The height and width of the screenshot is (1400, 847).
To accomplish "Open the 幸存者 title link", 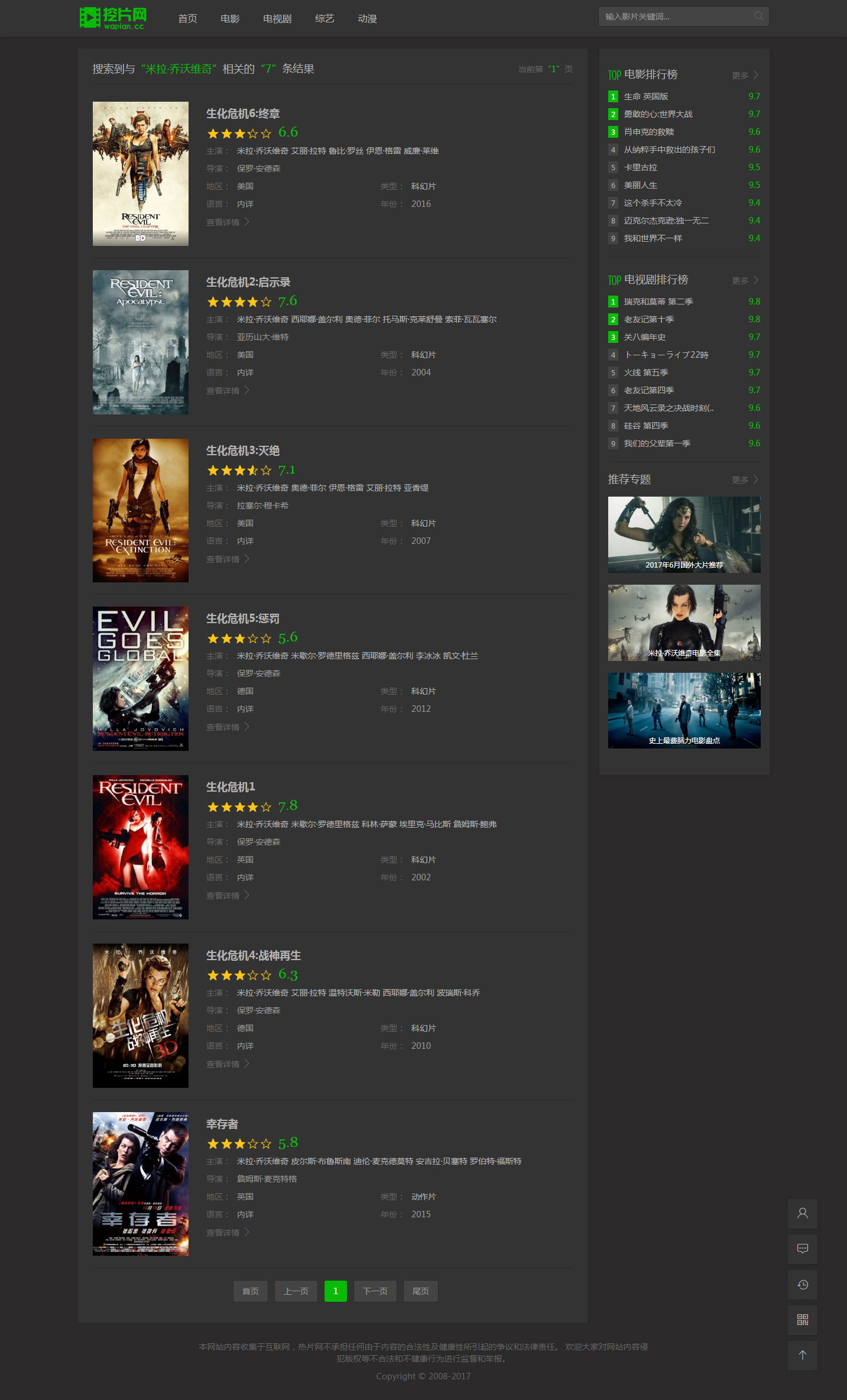I will [x=222, y=1124].
